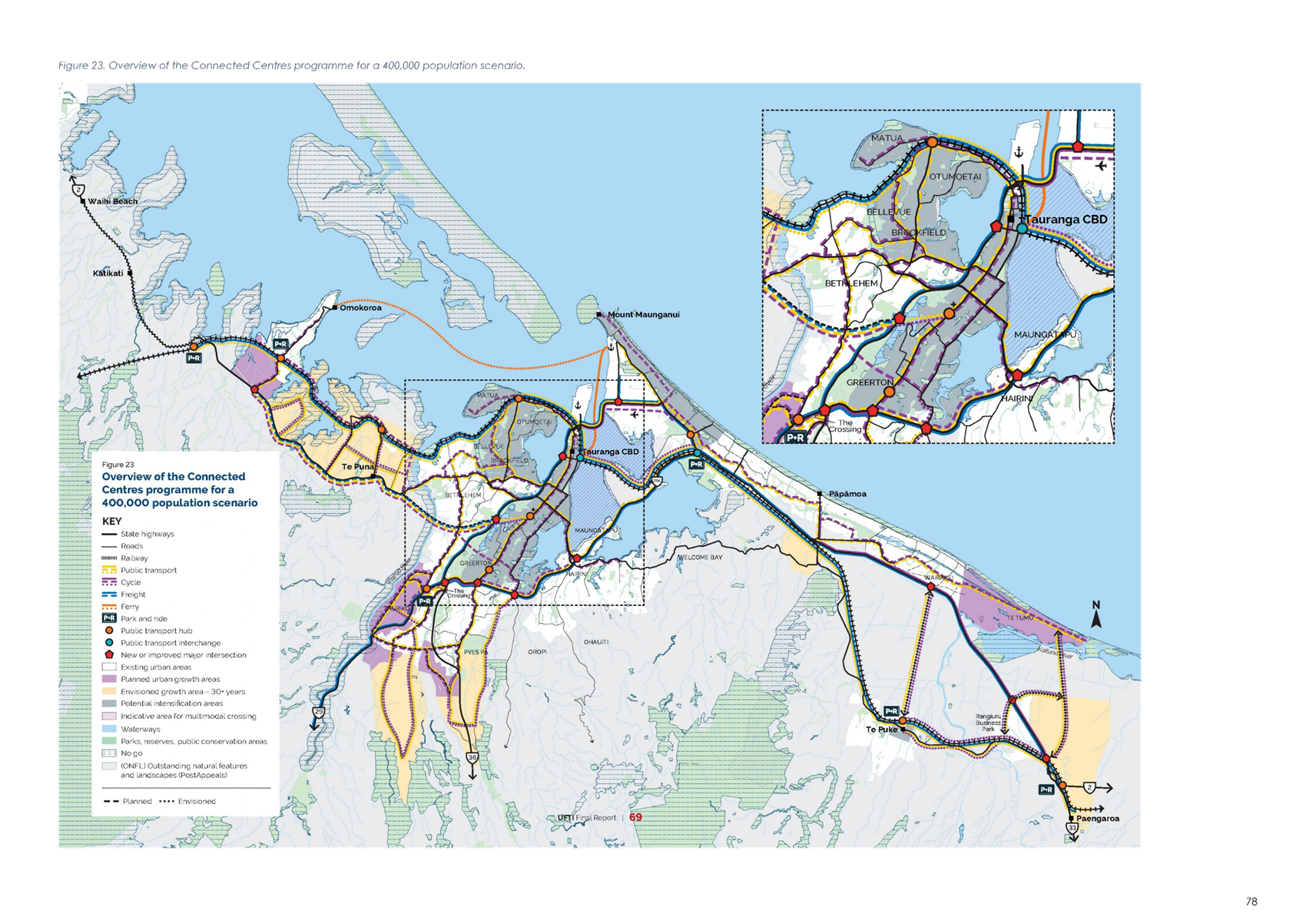Click the Highway 29 shield
The width and height of the screenshot is (1316, 917).
pos(319,712)
